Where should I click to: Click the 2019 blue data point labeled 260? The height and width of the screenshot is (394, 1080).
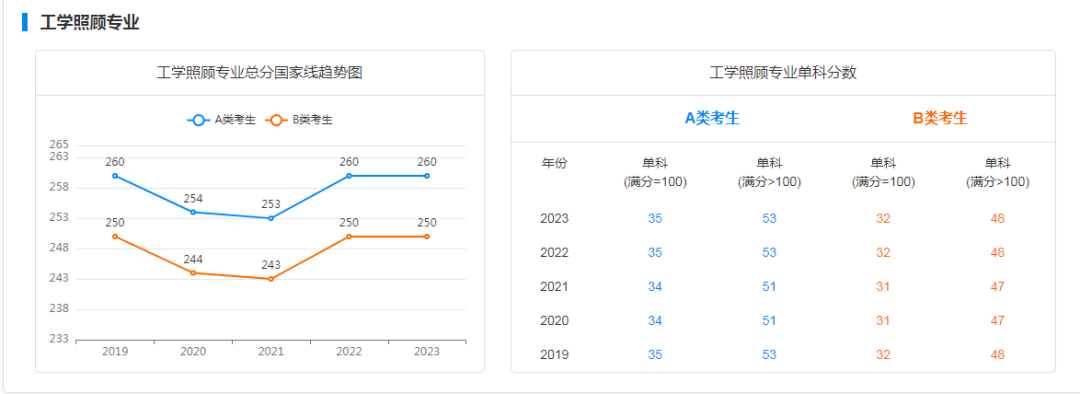pos(115,176)
